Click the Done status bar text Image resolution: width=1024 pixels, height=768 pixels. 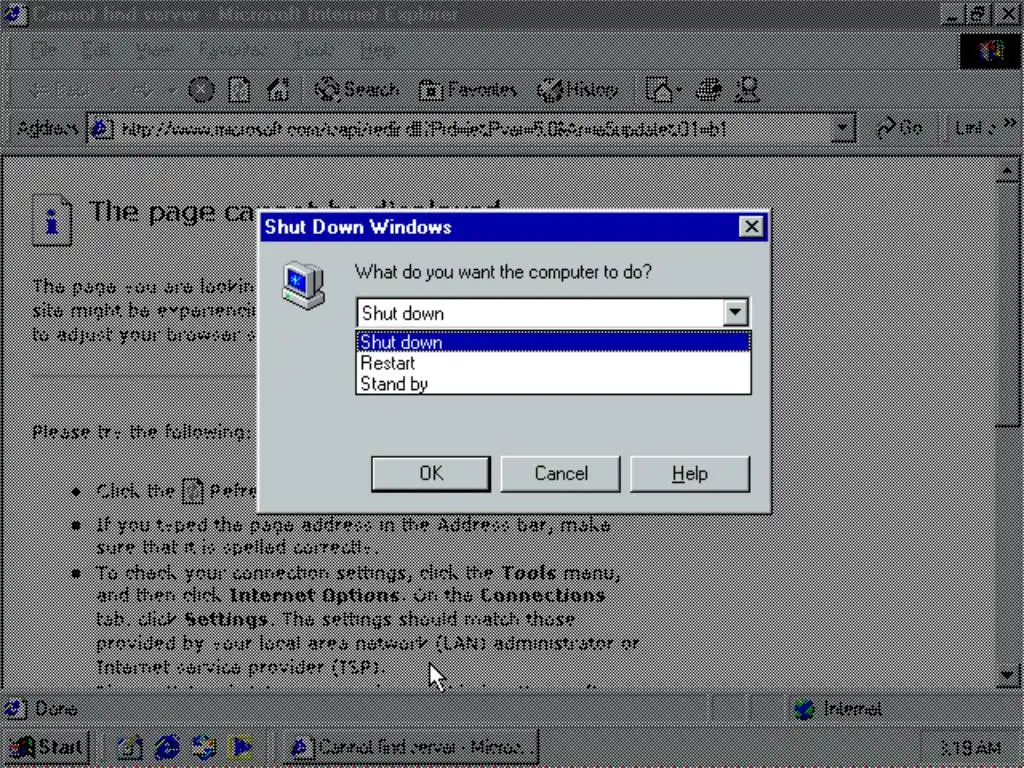[56, 709]
